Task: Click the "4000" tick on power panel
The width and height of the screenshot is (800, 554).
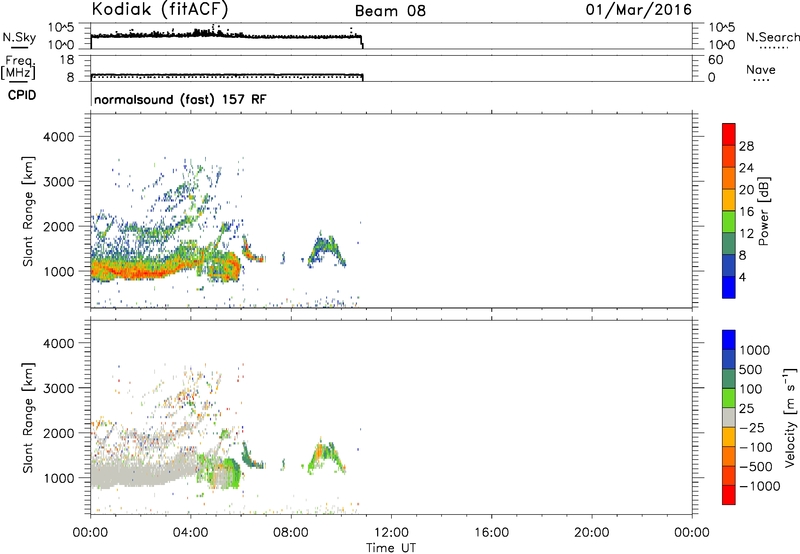Action: click(x=59, y=137)
